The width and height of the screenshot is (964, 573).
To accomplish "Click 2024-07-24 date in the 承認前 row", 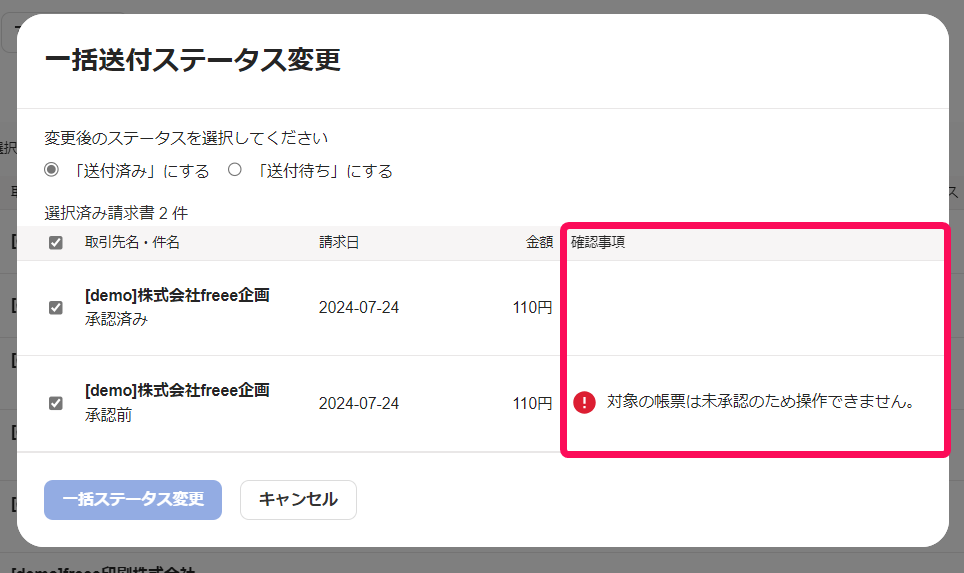I will [359, 403].
